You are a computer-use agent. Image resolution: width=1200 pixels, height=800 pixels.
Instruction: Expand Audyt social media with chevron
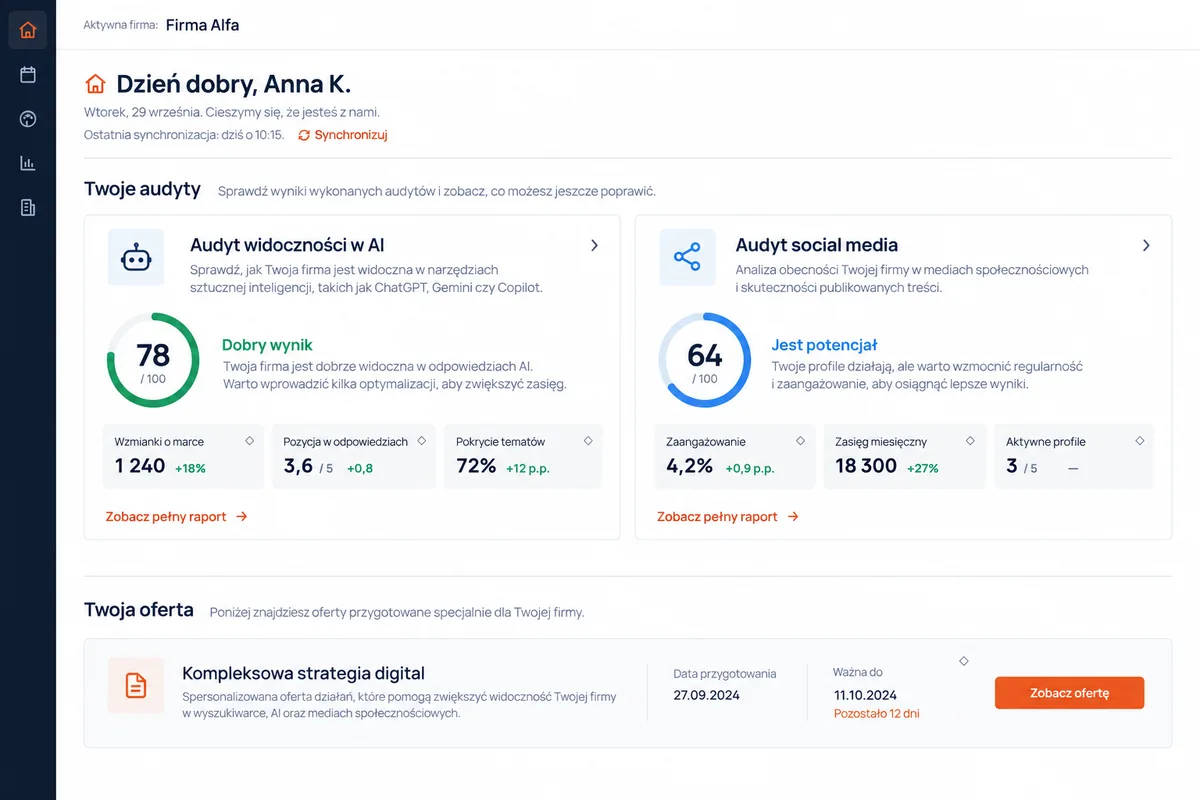pyautogui.click(x=1146, y=245)
